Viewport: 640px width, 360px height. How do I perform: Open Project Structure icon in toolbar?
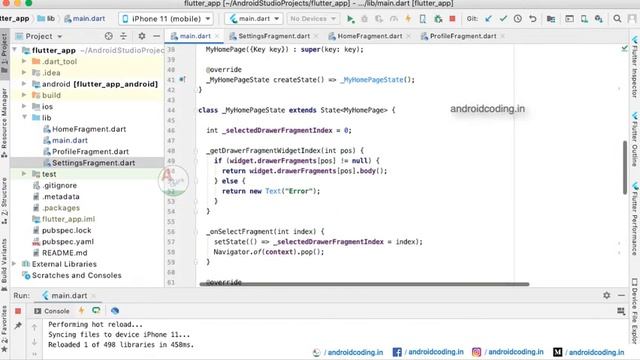pos(551,19)
